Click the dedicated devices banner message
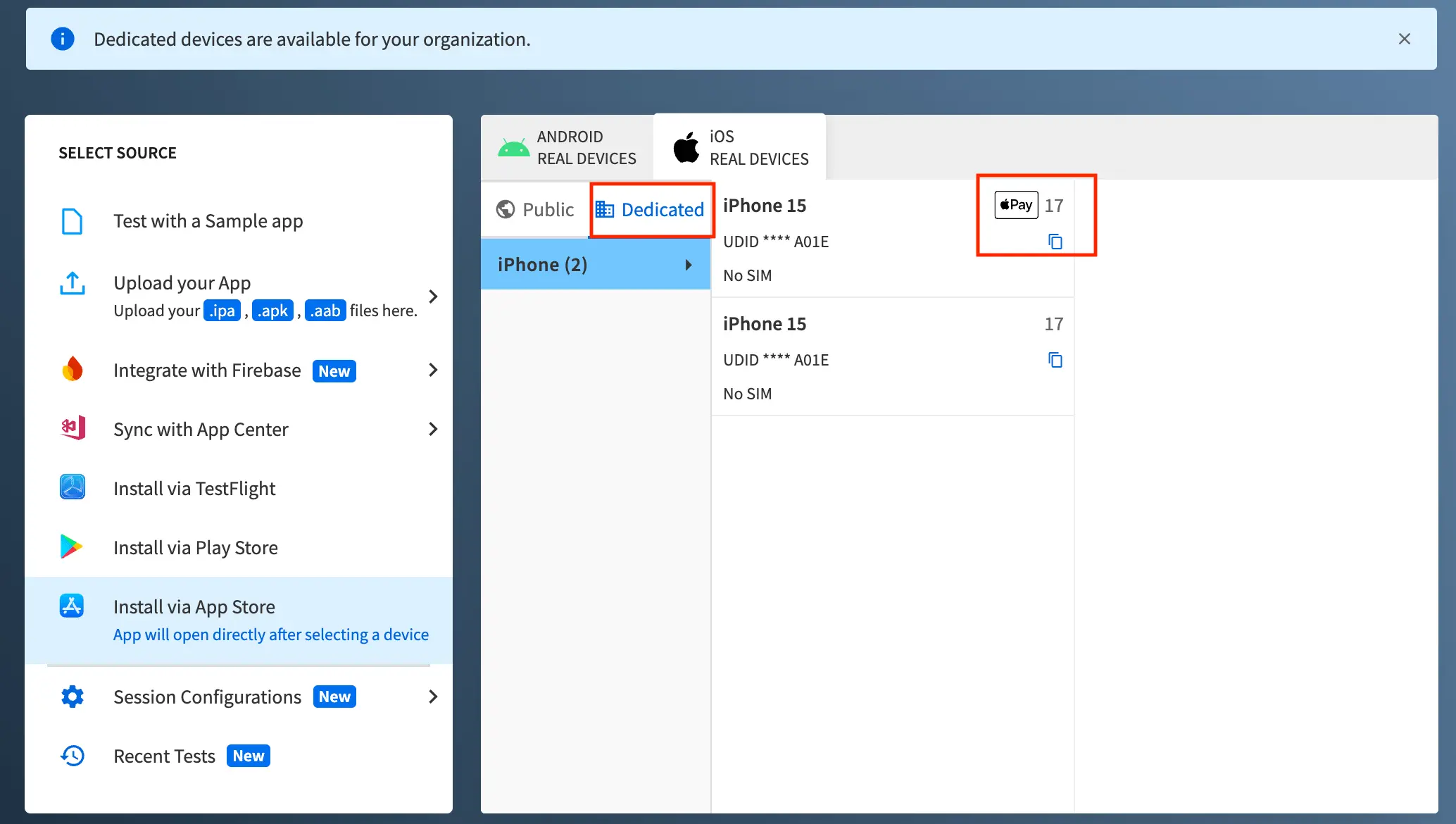The width and height of the screenshot is (1456, 824). click(x=312, y=39)
